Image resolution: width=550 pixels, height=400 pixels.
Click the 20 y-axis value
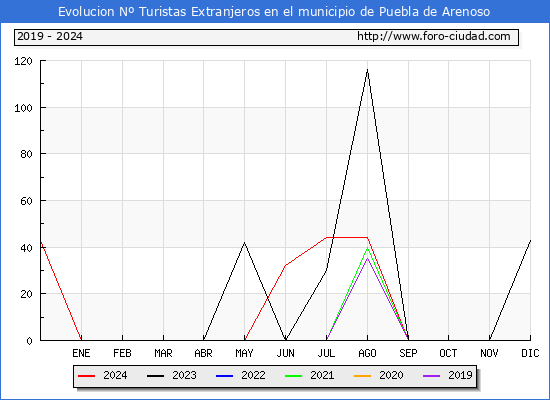click(26, 294)
